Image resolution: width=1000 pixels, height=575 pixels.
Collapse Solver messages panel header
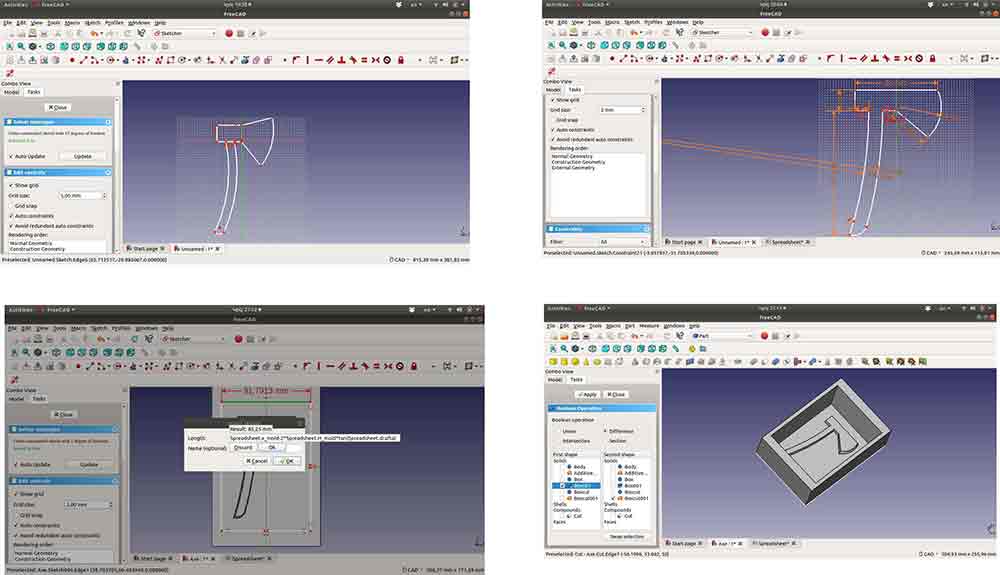58,122
